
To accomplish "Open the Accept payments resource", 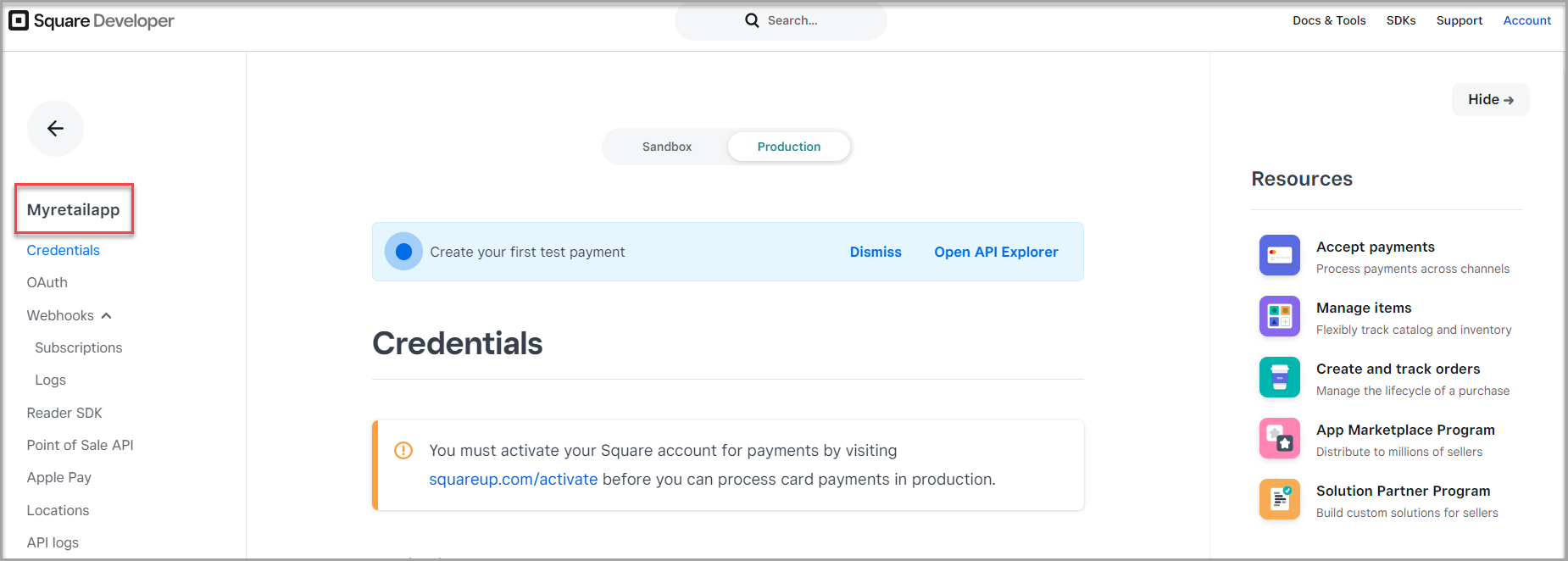I will [1375, 247].
